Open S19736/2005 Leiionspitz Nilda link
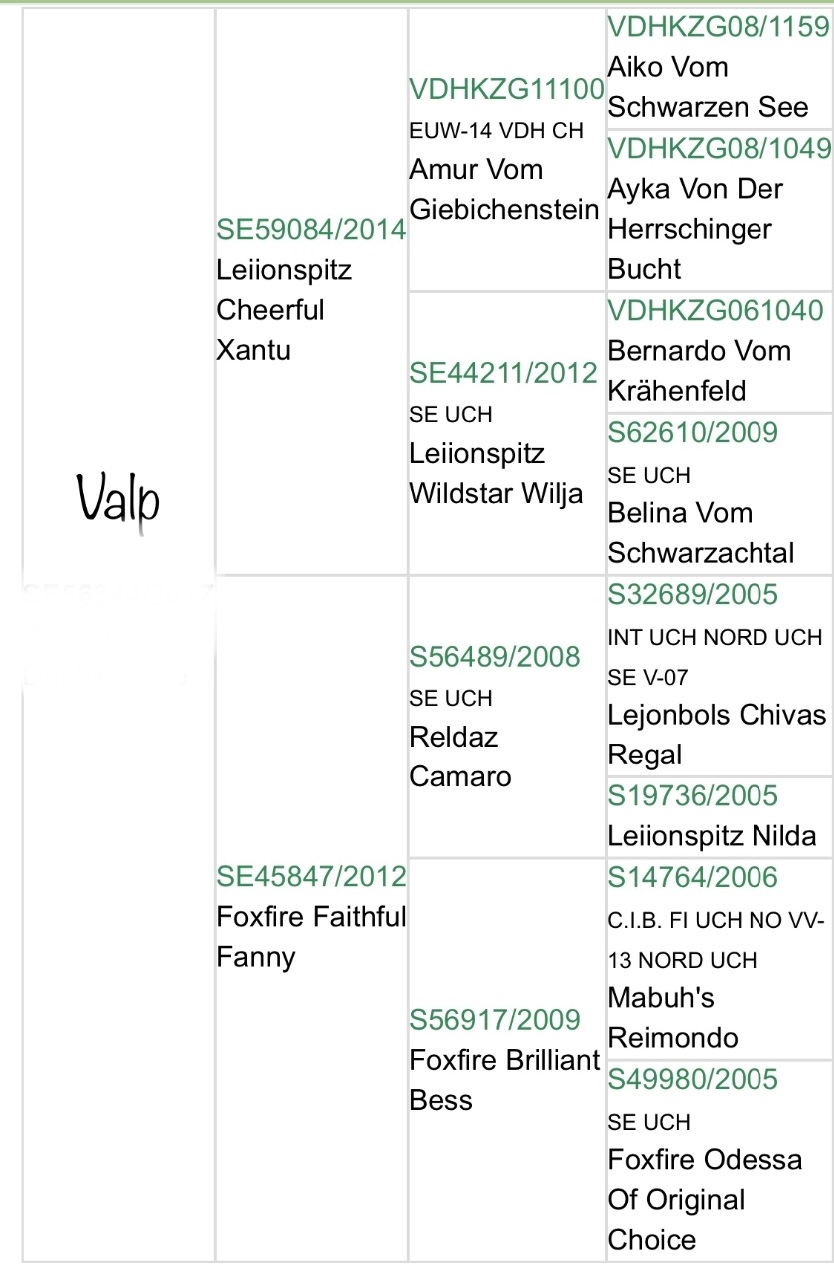The width and height of the screenshot is (834, 1280). coord(692,796)
